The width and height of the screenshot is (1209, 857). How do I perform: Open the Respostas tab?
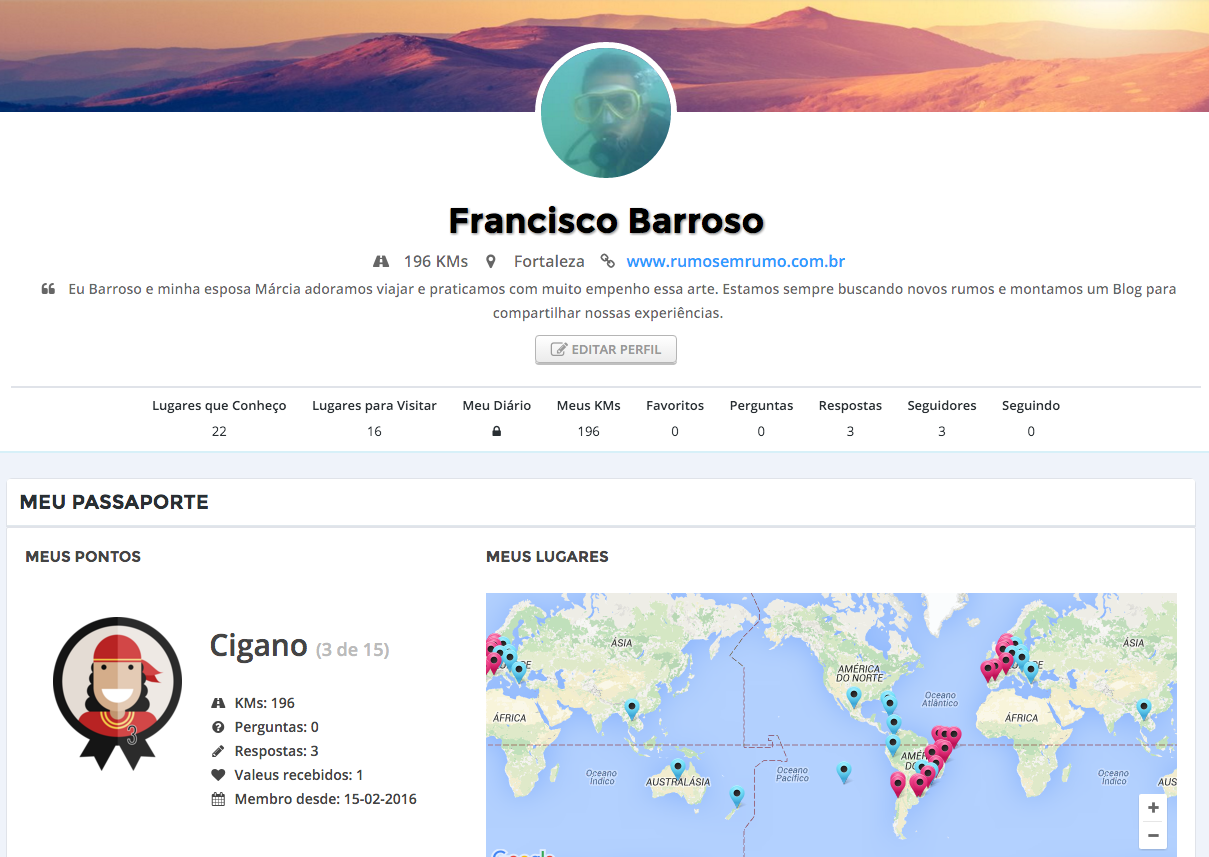(850, 406)
